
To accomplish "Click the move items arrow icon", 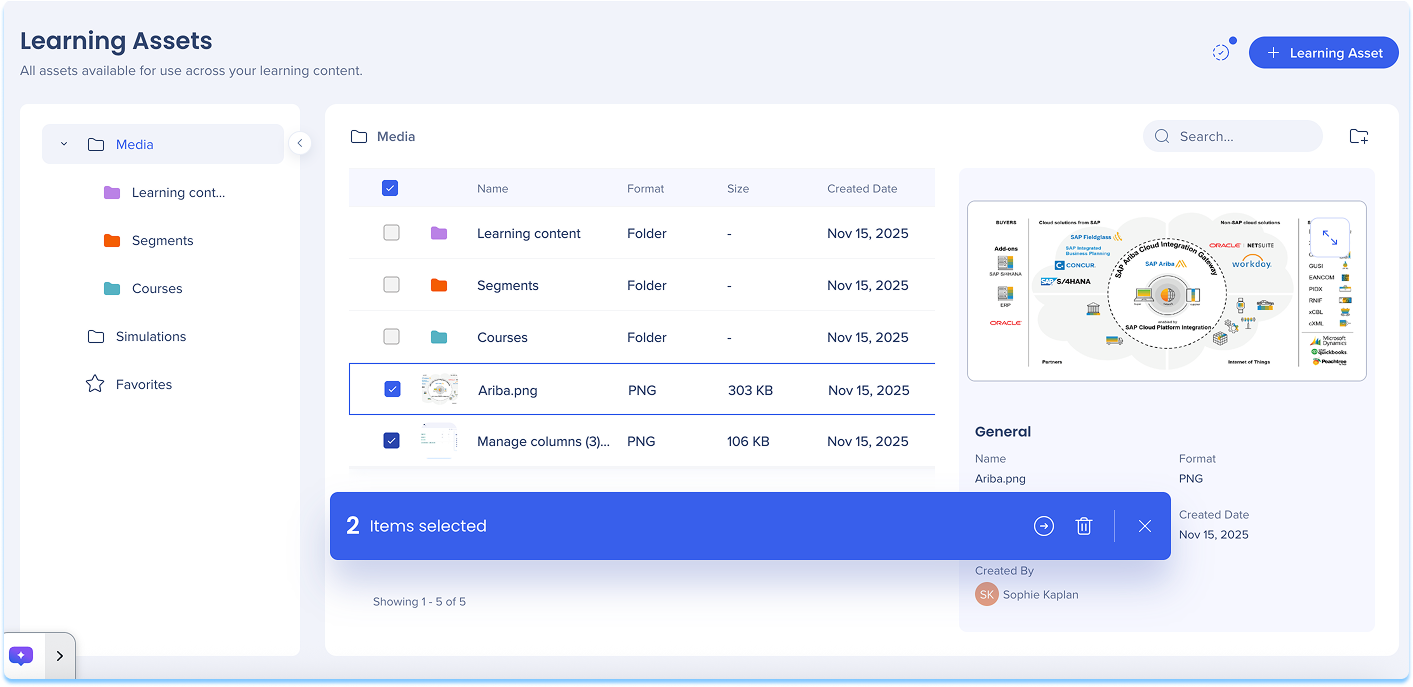I will 1044,526.
